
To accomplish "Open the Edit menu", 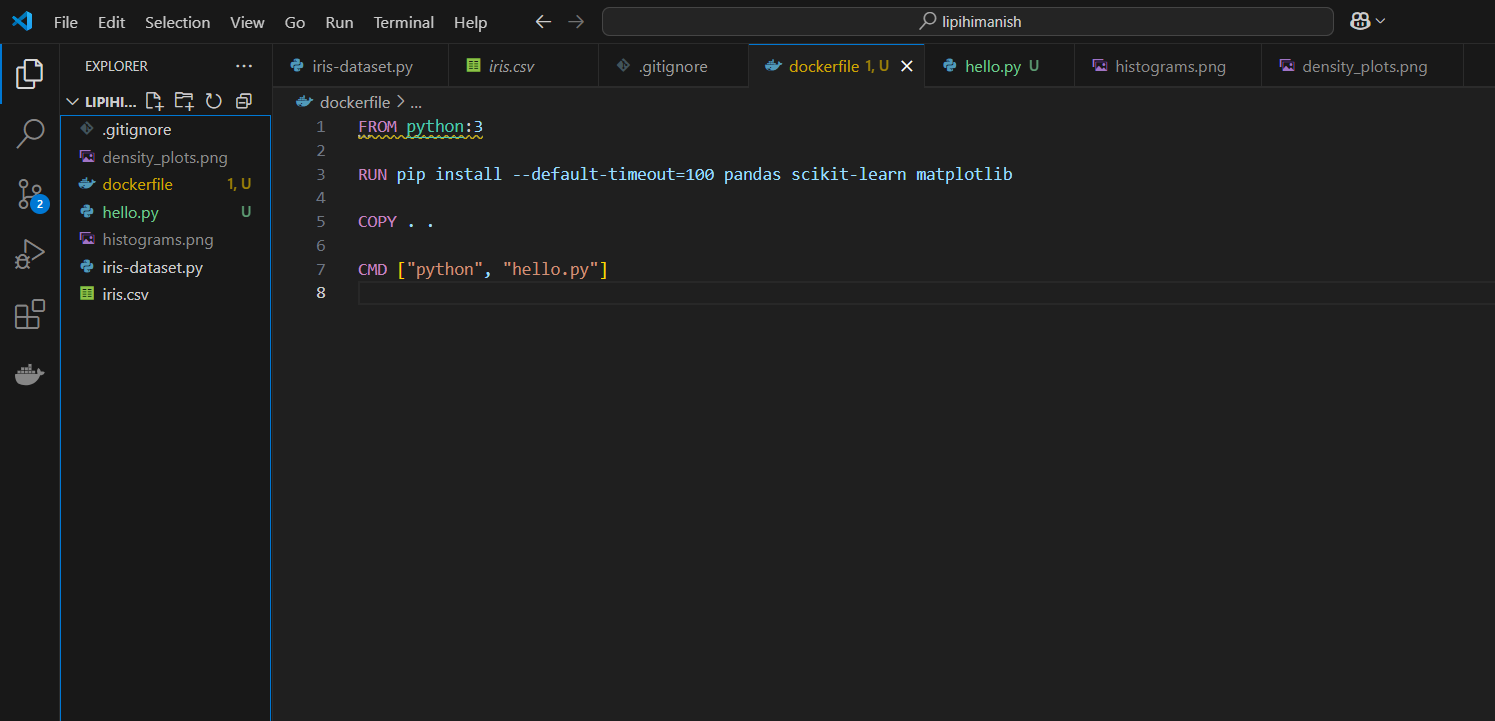I will click(x=112, y=22).
